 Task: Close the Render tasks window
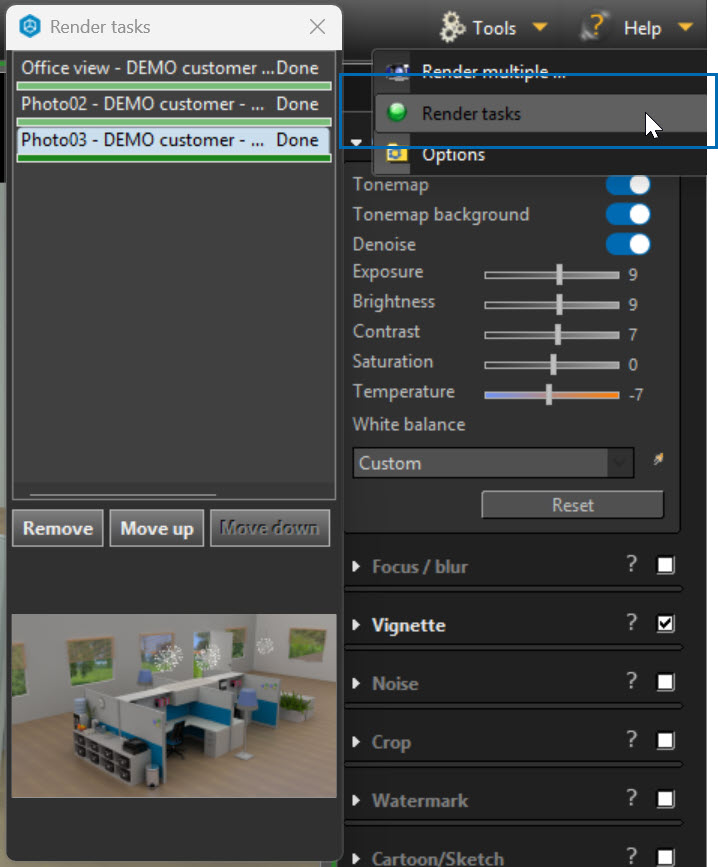[317, 27]
